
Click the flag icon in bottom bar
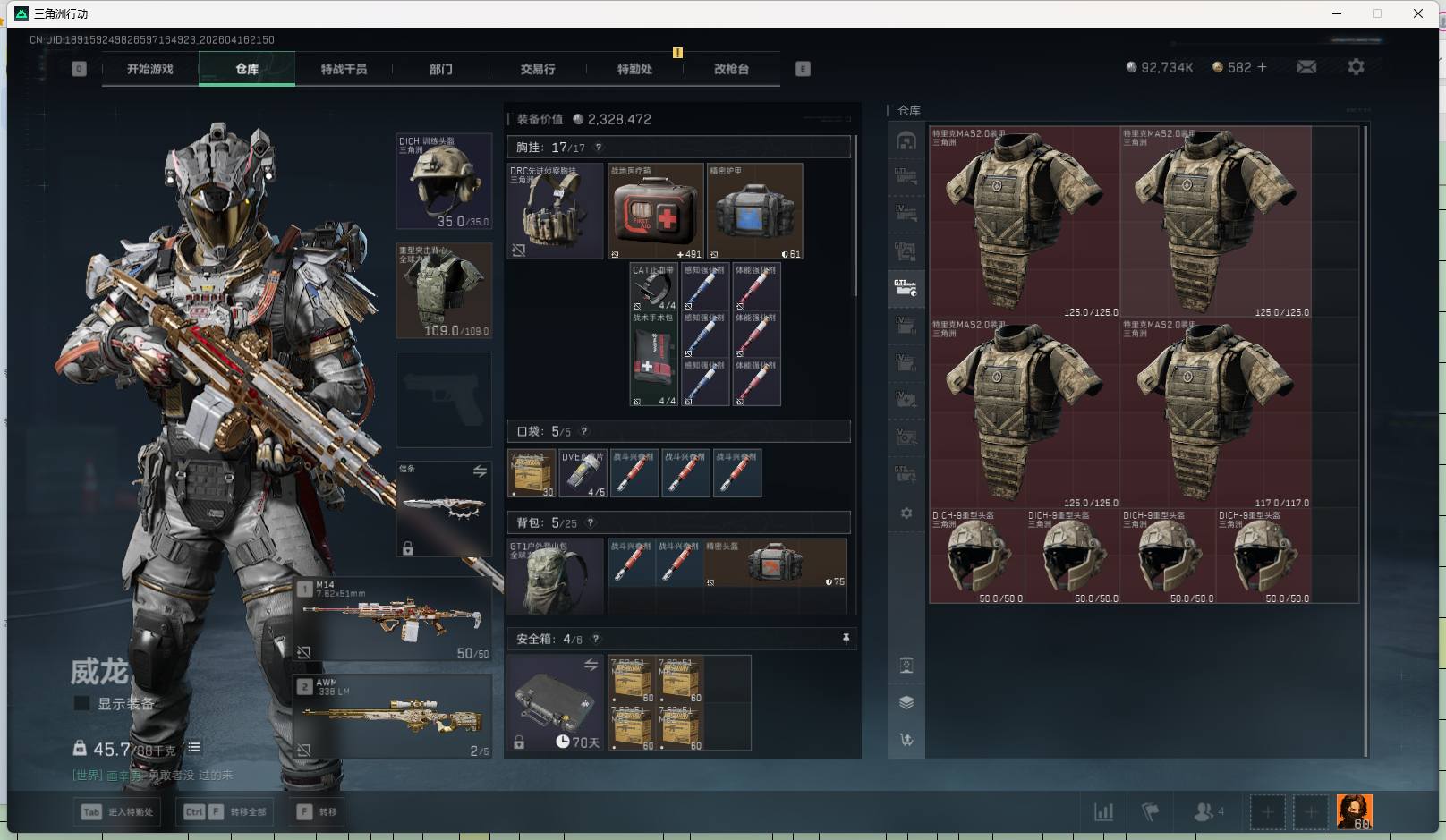pos(1151,812)
